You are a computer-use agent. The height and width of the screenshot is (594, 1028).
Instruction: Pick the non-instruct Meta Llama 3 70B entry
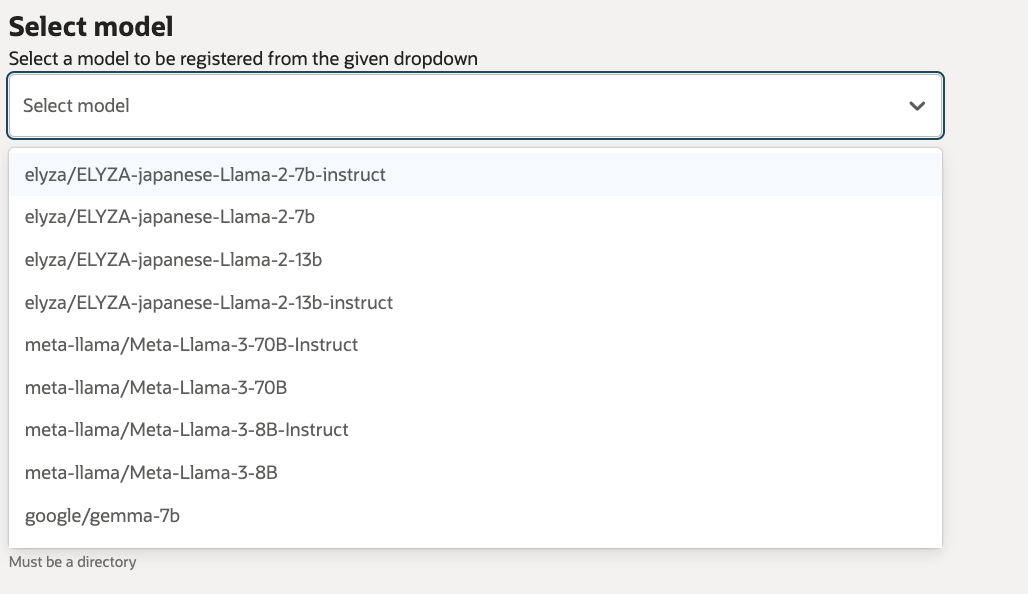click(156, 387)
